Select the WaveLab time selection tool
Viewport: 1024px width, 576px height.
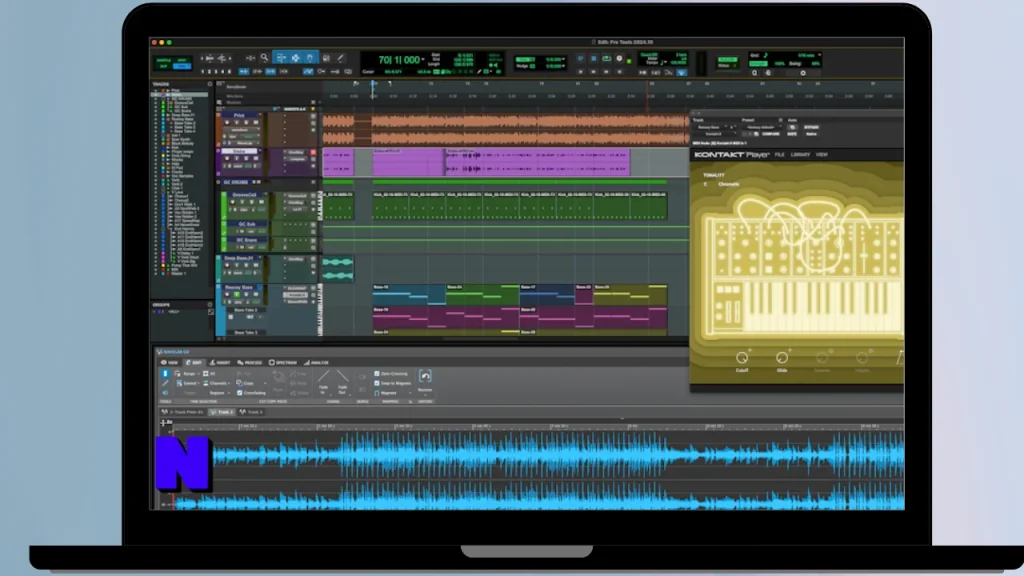point(165,374)
